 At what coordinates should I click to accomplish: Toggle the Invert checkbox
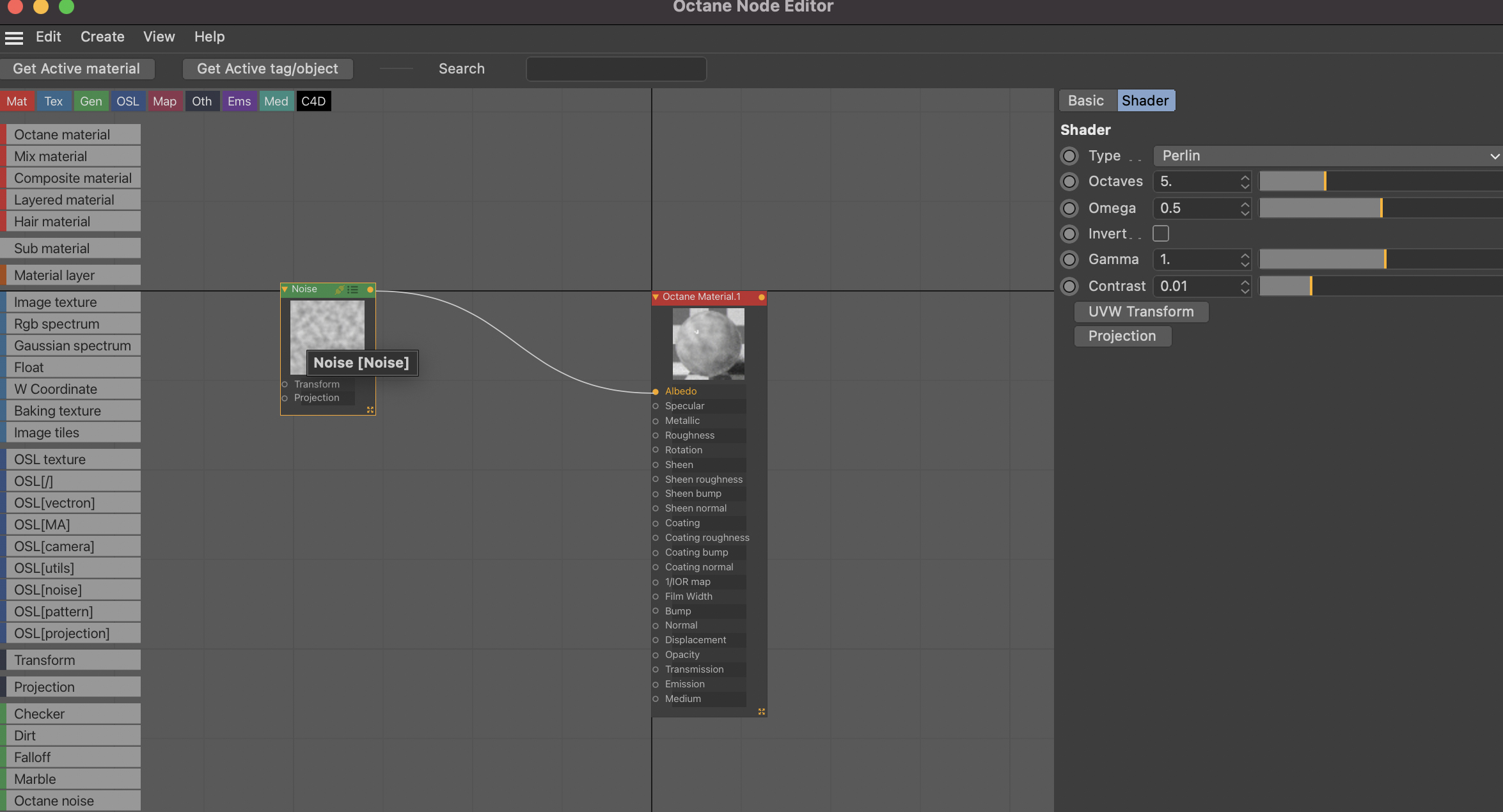pos(1161,233)
